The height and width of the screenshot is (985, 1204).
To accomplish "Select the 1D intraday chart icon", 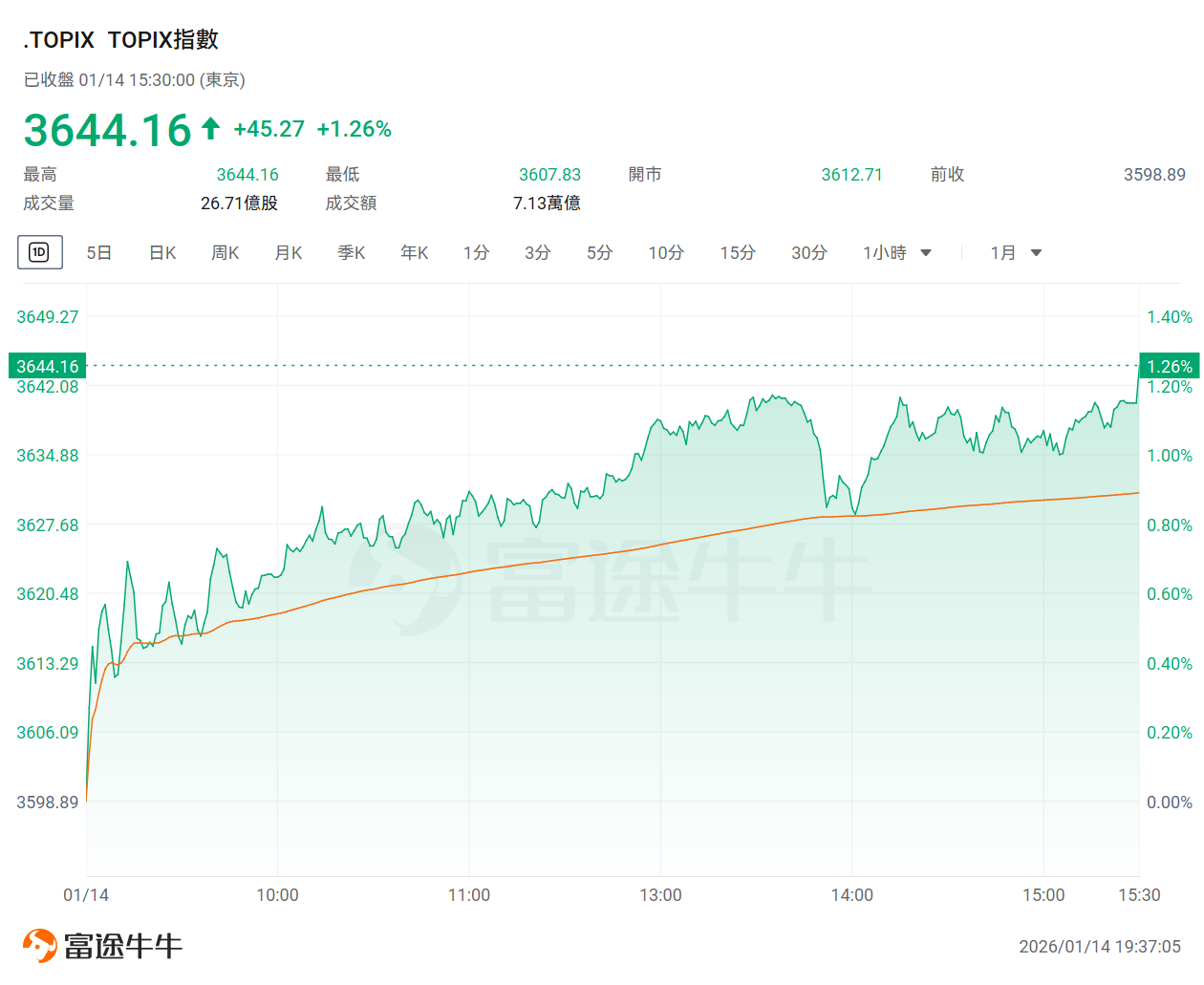I will [39, 252].
